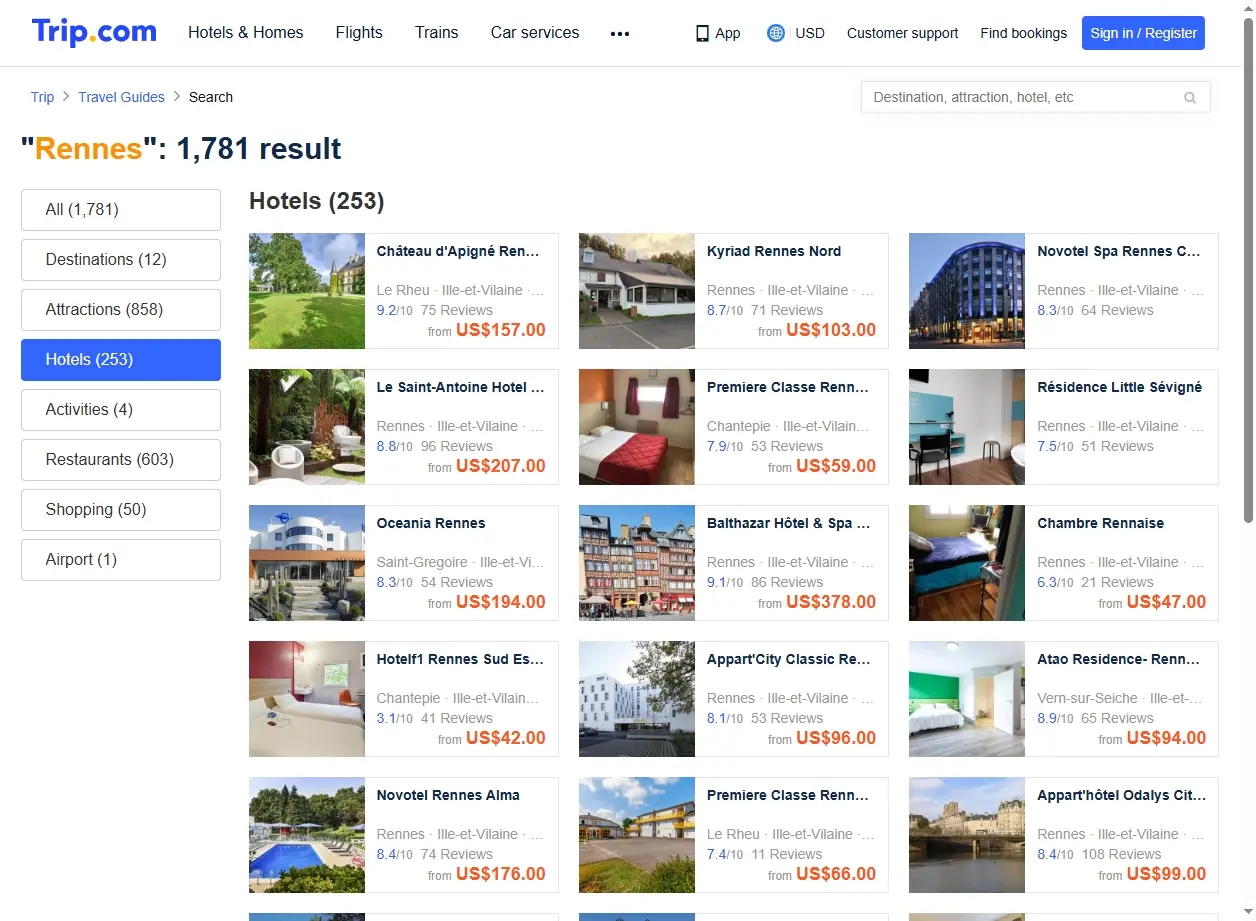The width and height of the screenshot is (1256, 921).
Task: Open Balthazar Hôtel & Spa photo
Action: coord(637,563)
